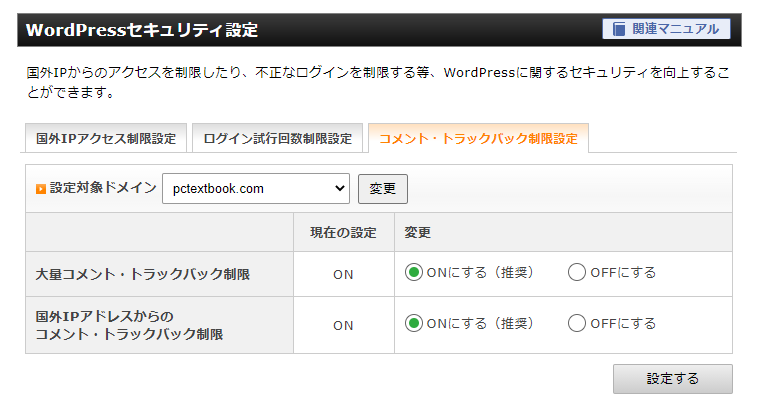Click the 現在の設定 column header
This screenshot has width=758, height=416.
[343, 232]
